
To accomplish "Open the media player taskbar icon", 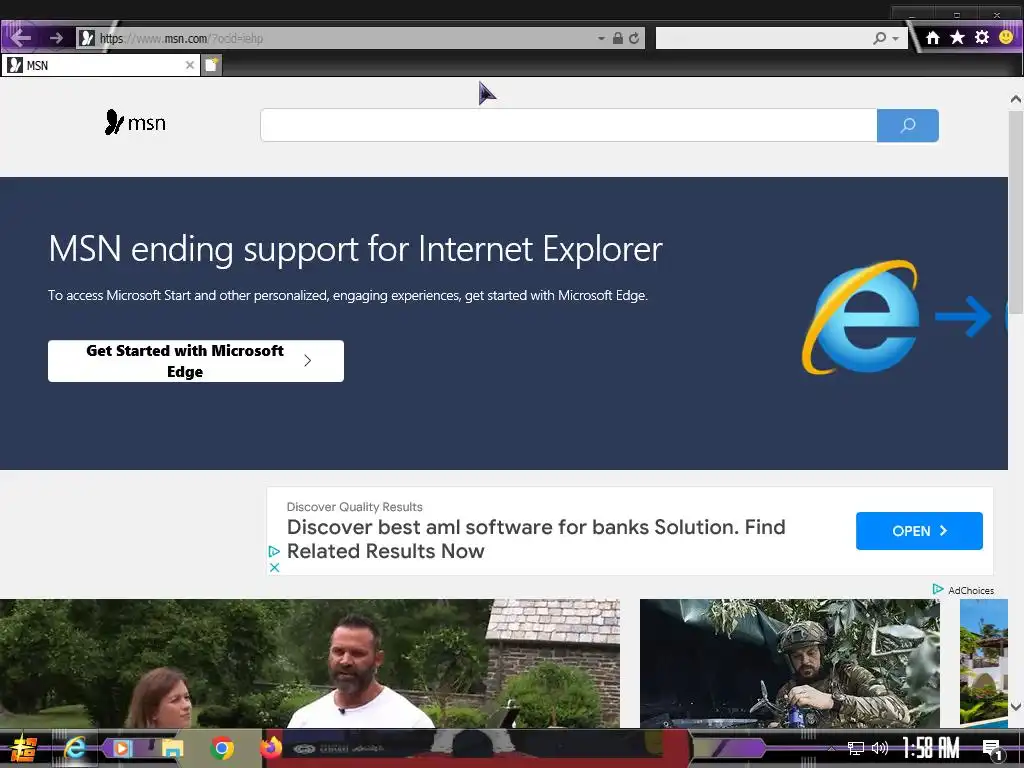I will point(123,748).
